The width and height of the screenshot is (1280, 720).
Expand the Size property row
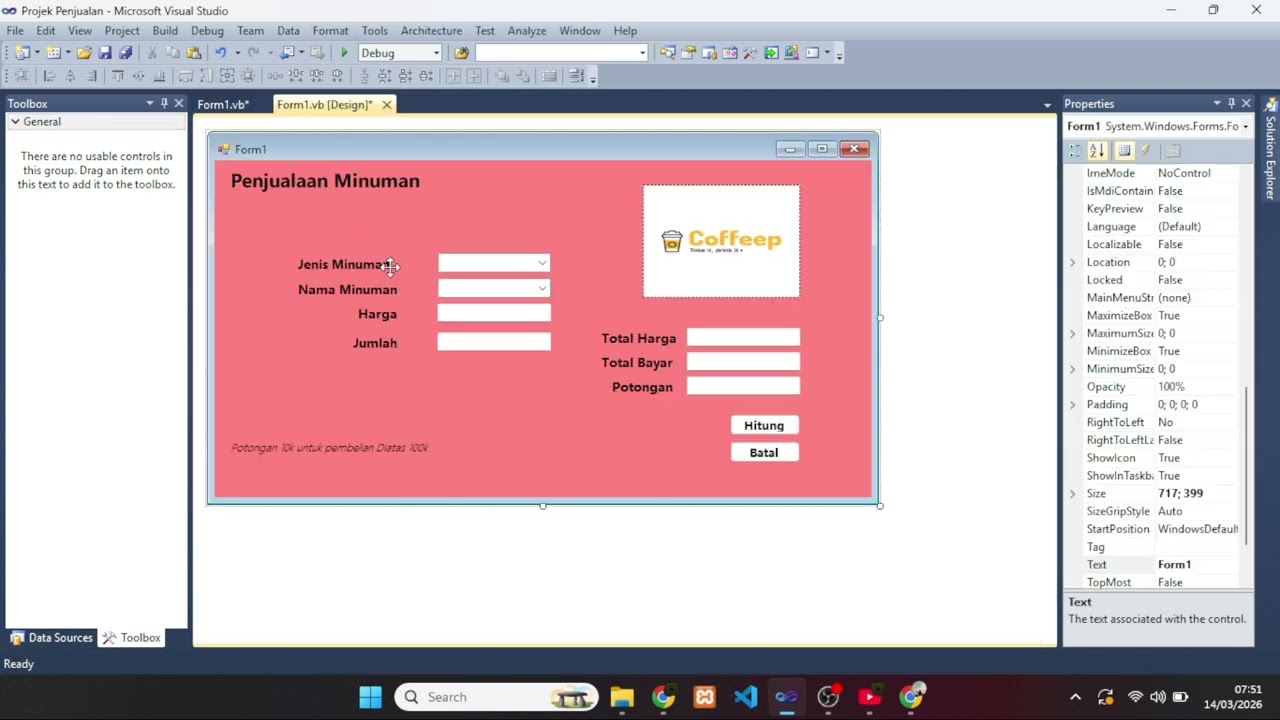[1073, 494]
